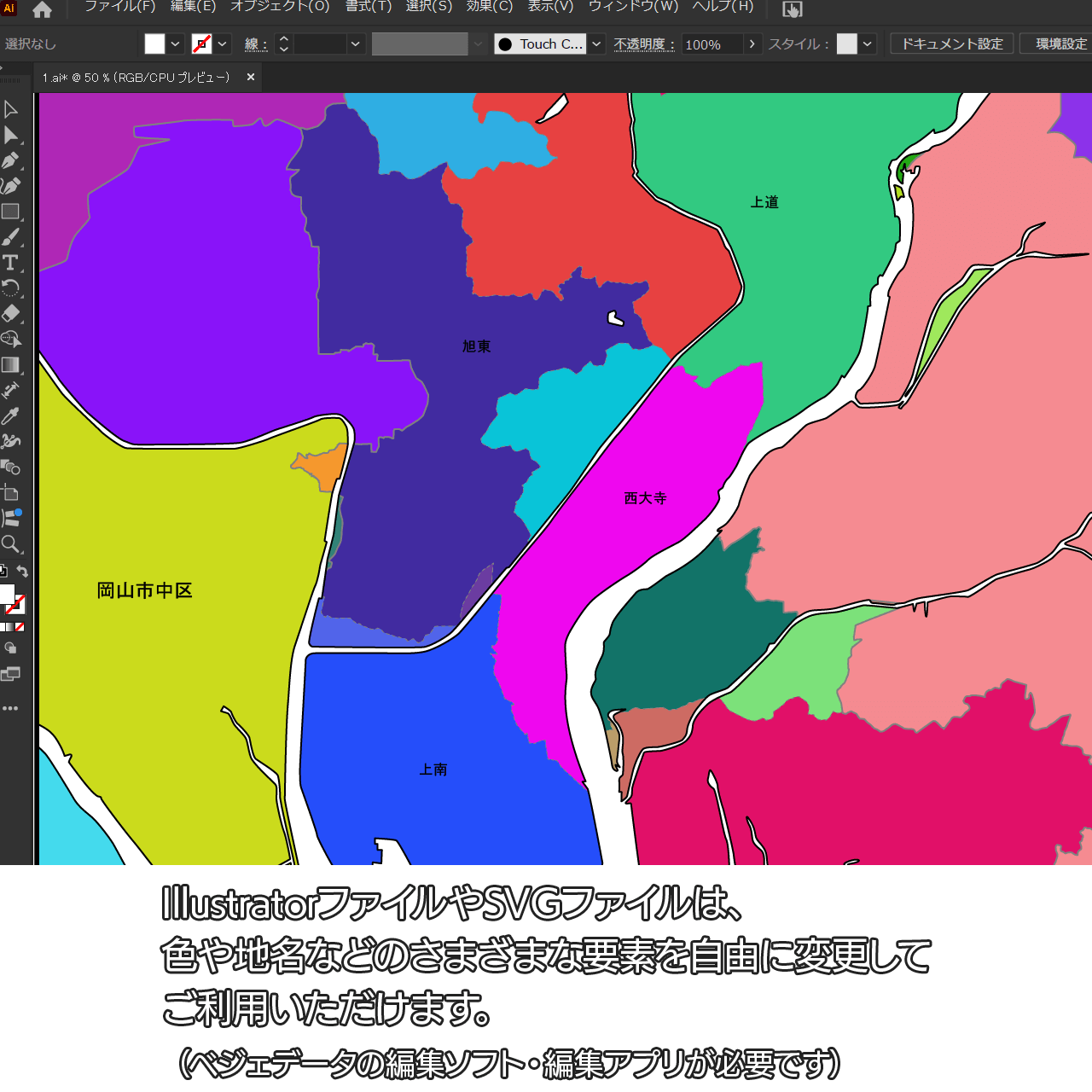This screenshot has height=1092, width=1092.
Task: Set none using the red-slash box
Action: tap(20, 627)
